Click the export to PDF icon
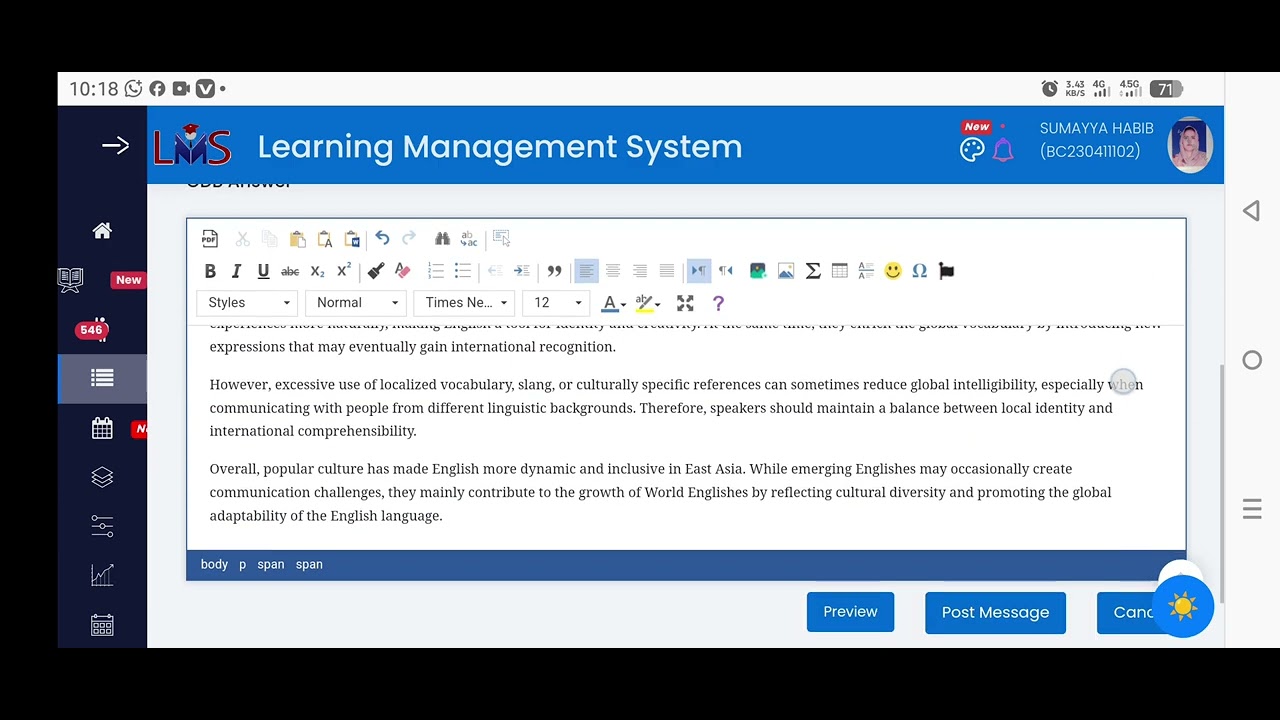 click(x=209, y=238)
